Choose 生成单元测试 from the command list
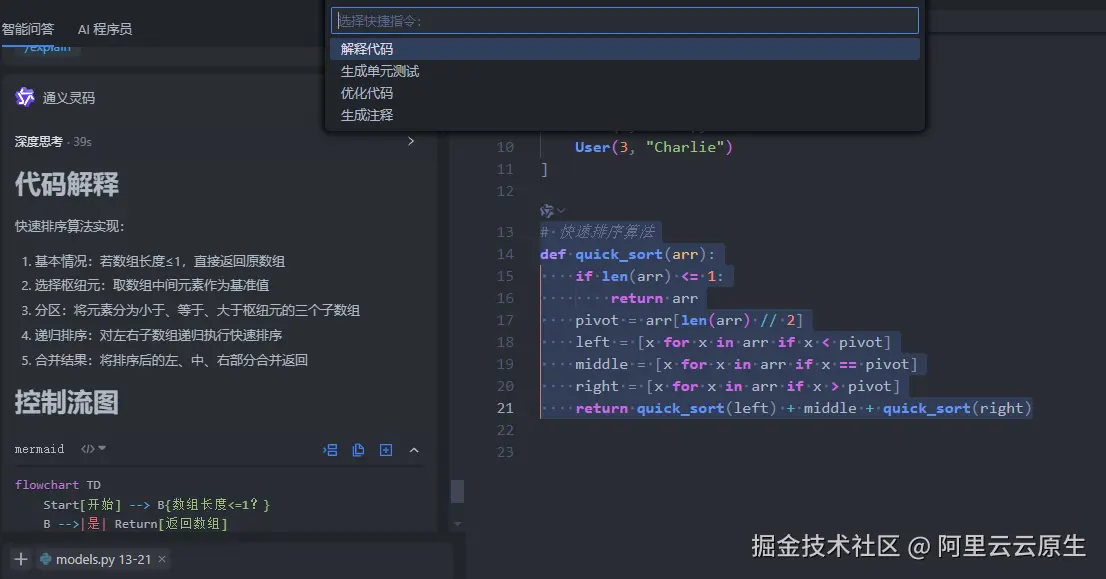The image size is (1106, 579). 625,71
